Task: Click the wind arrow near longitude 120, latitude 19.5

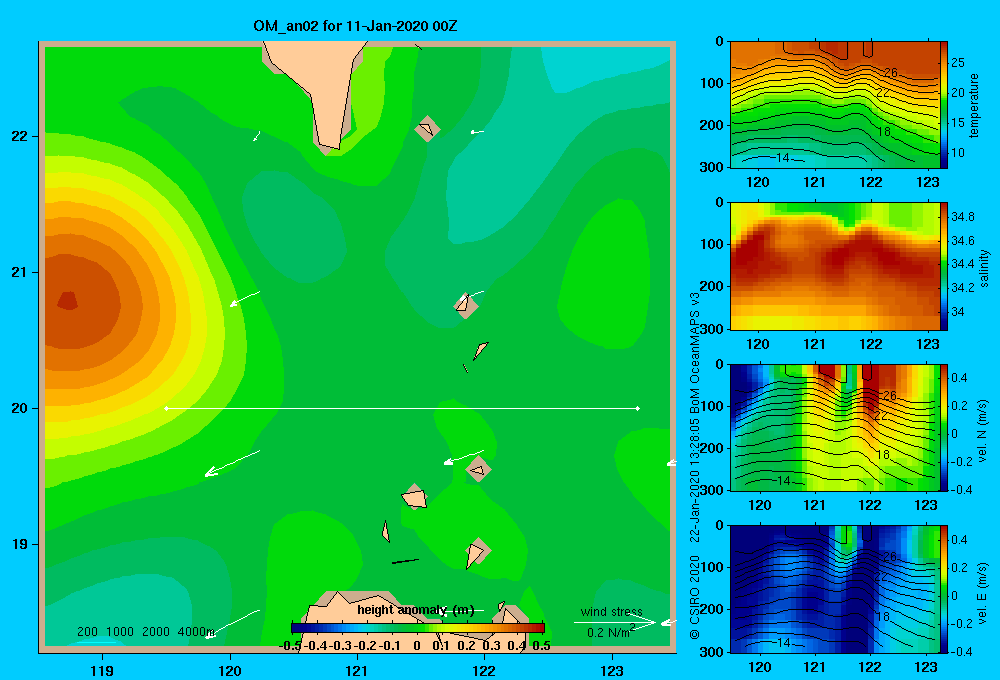Action: click(232, 463)
